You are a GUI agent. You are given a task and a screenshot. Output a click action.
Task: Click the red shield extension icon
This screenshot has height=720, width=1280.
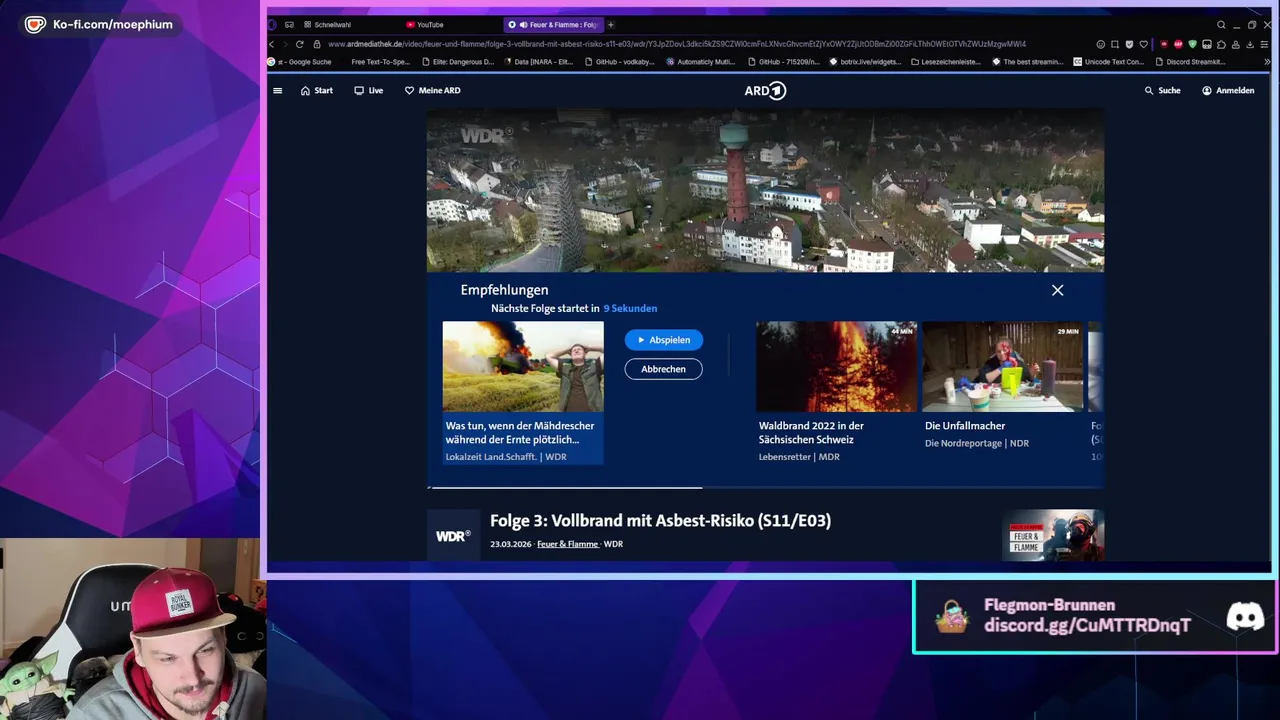coord(1164,44)
